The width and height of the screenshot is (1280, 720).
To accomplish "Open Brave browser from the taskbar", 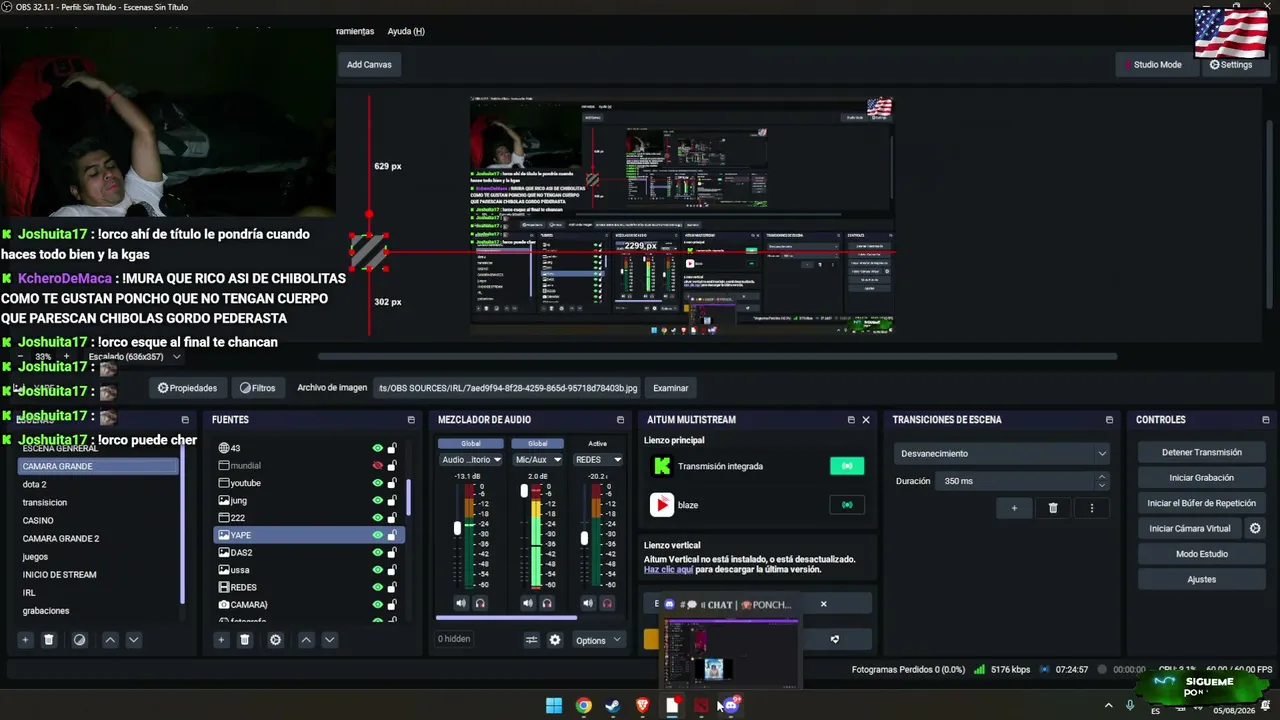I will 642,706.
